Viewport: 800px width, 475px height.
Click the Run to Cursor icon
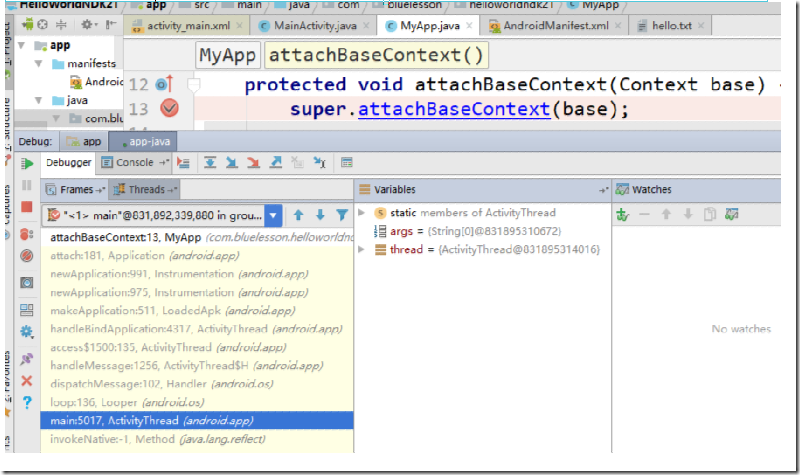click(x=320, y=163)
